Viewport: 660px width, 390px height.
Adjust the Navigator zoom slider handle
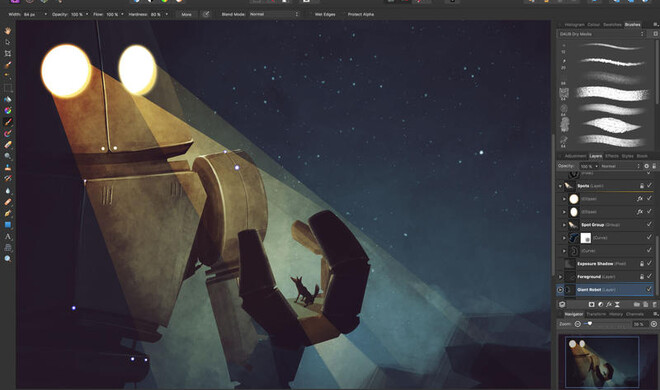(x=590, y=324)
